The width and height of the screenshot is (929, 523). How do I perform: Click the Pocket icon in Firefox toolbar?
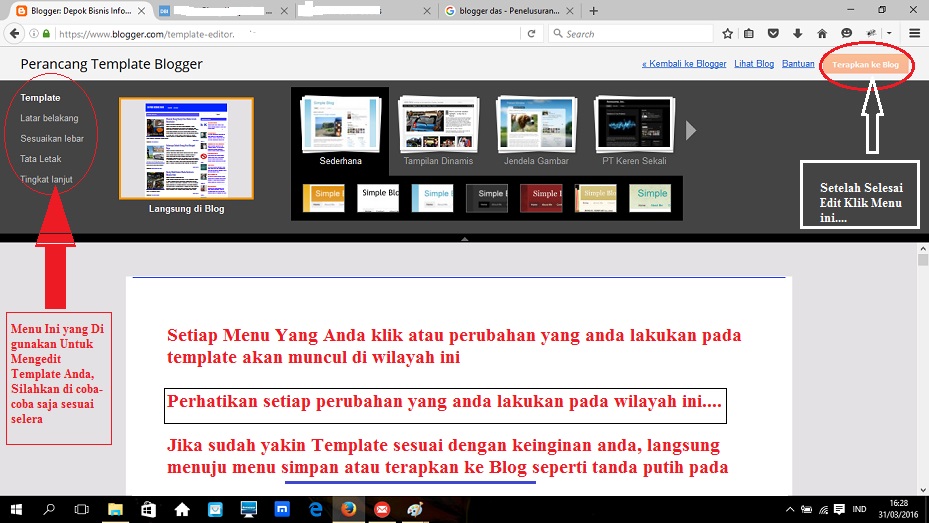click(x=773, y=34)
